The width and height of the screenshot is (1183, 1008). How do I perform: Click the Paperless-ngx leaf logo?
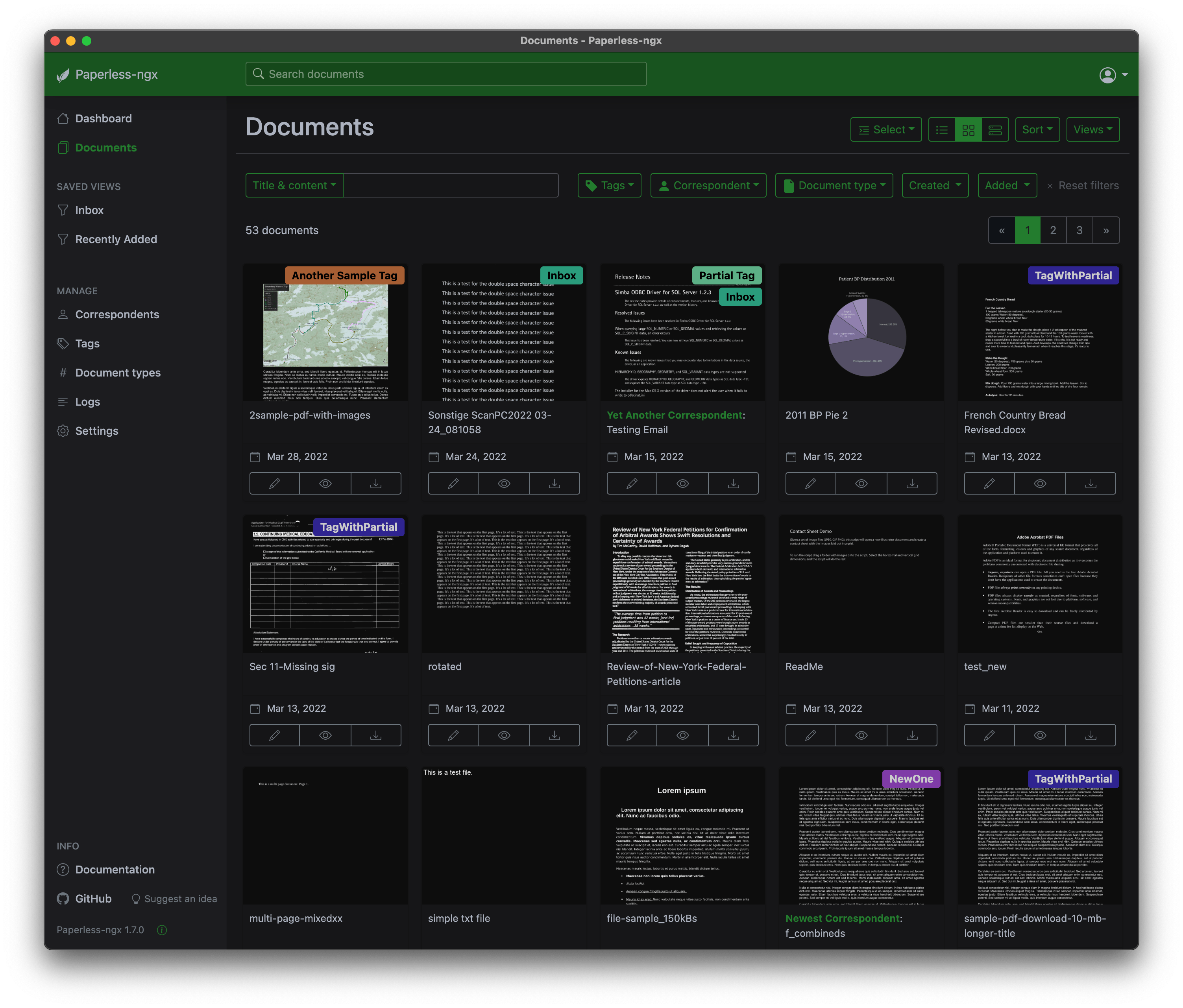pos(63,75)
